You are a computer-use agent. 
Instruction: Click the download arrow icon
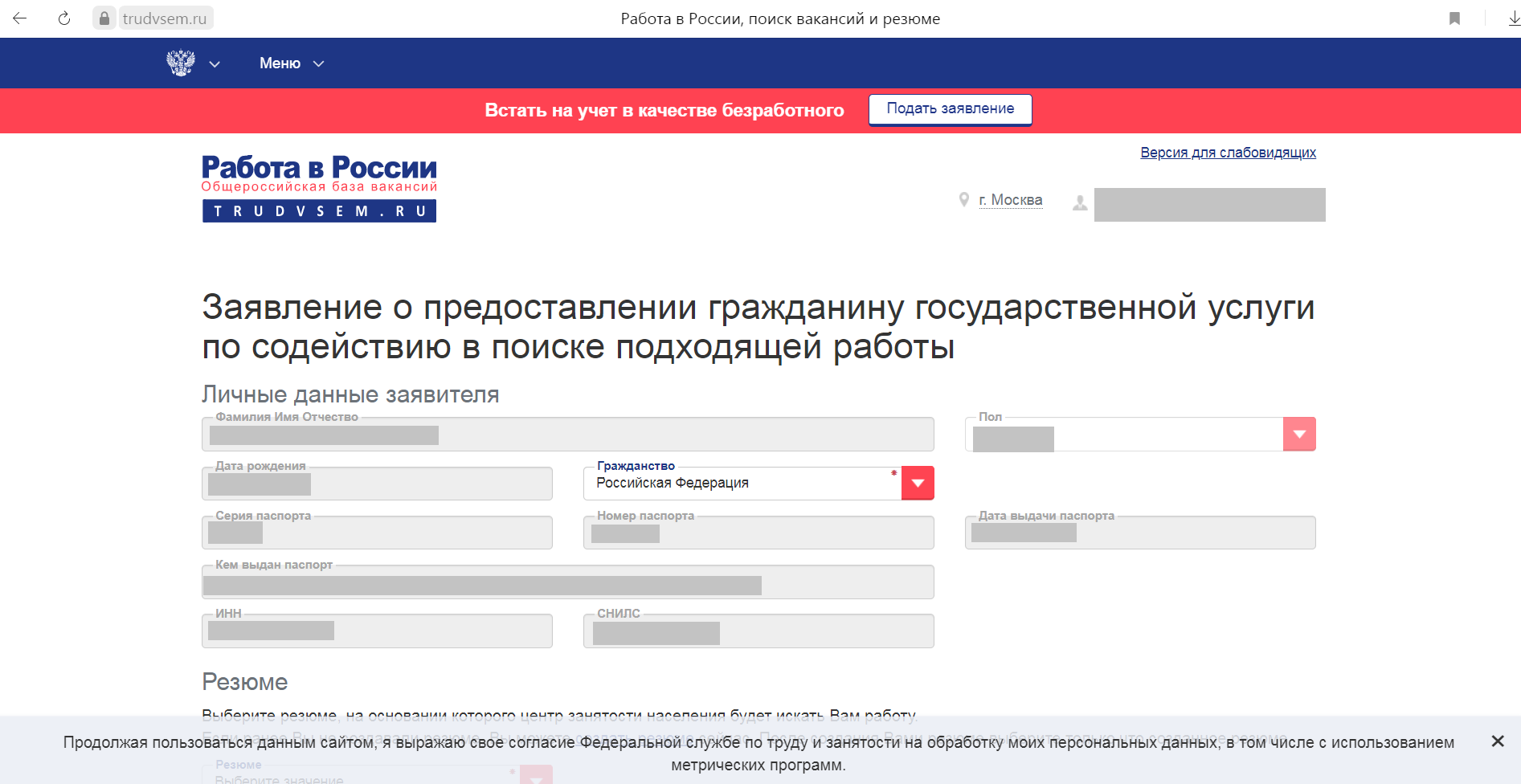[x=1513, y=18]
